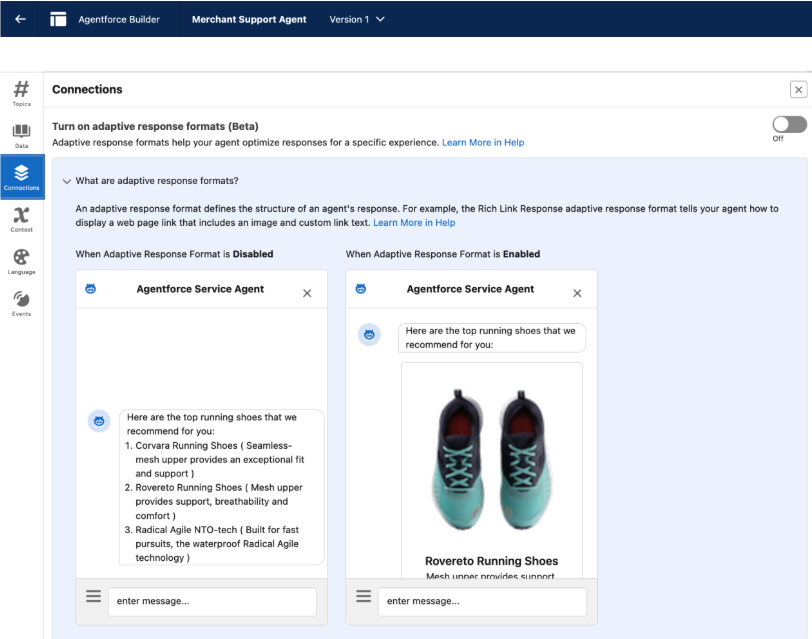Screen dimensions: 812x639
Task: Open the Language sidebar panel
Action: [21, 260]
